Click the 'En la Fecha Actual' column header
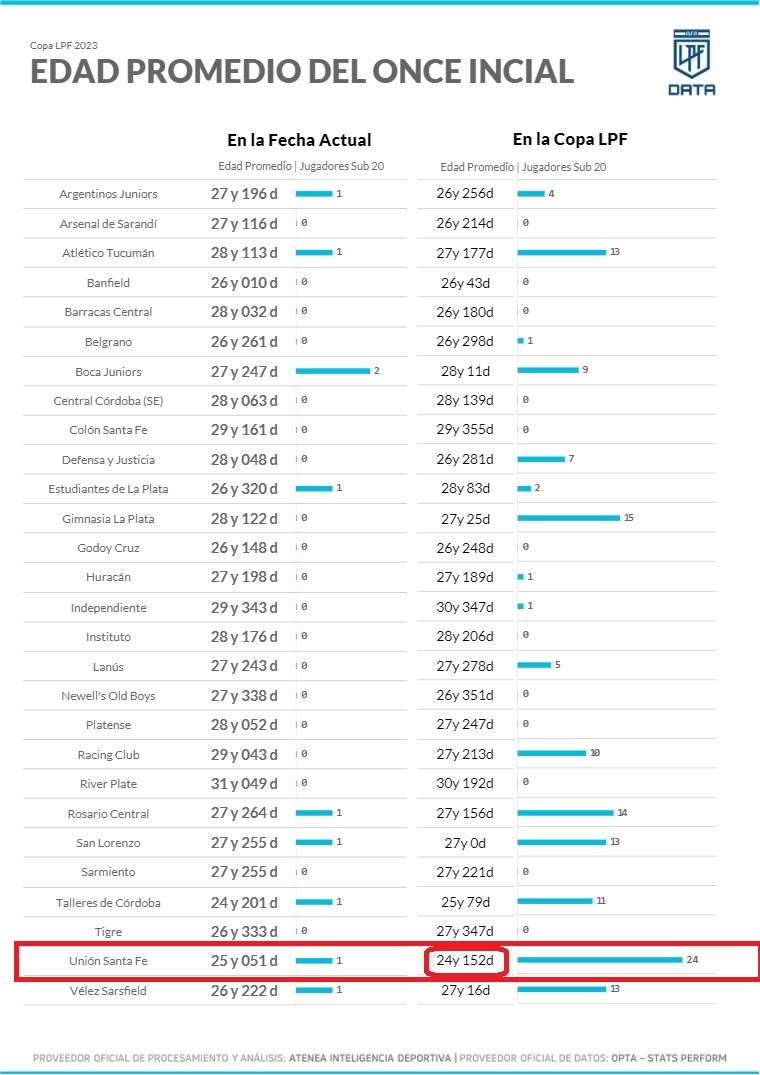Image resolution: width=760 pixels, height=1075 pixels. [299, 140]
